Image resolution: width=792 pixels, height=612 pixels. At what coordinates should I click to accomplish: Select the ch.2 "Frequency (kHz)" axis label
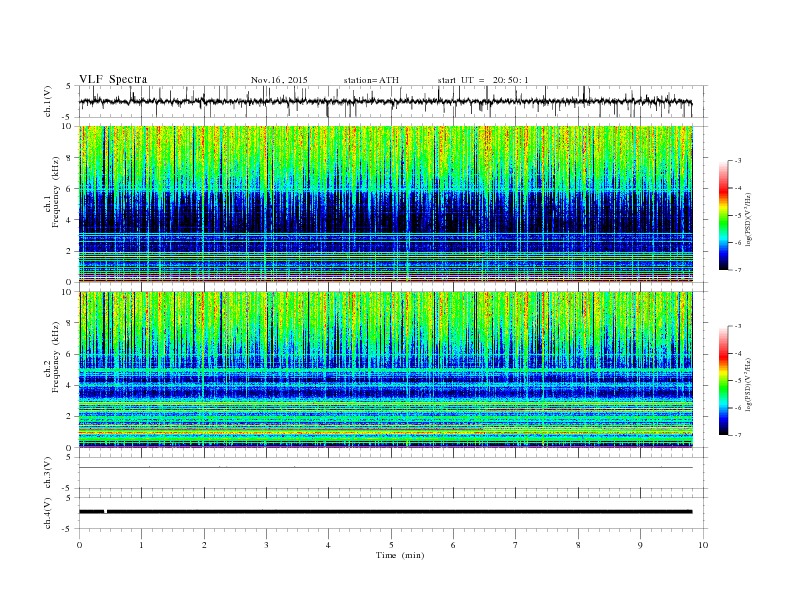click(x=56, y=358)
